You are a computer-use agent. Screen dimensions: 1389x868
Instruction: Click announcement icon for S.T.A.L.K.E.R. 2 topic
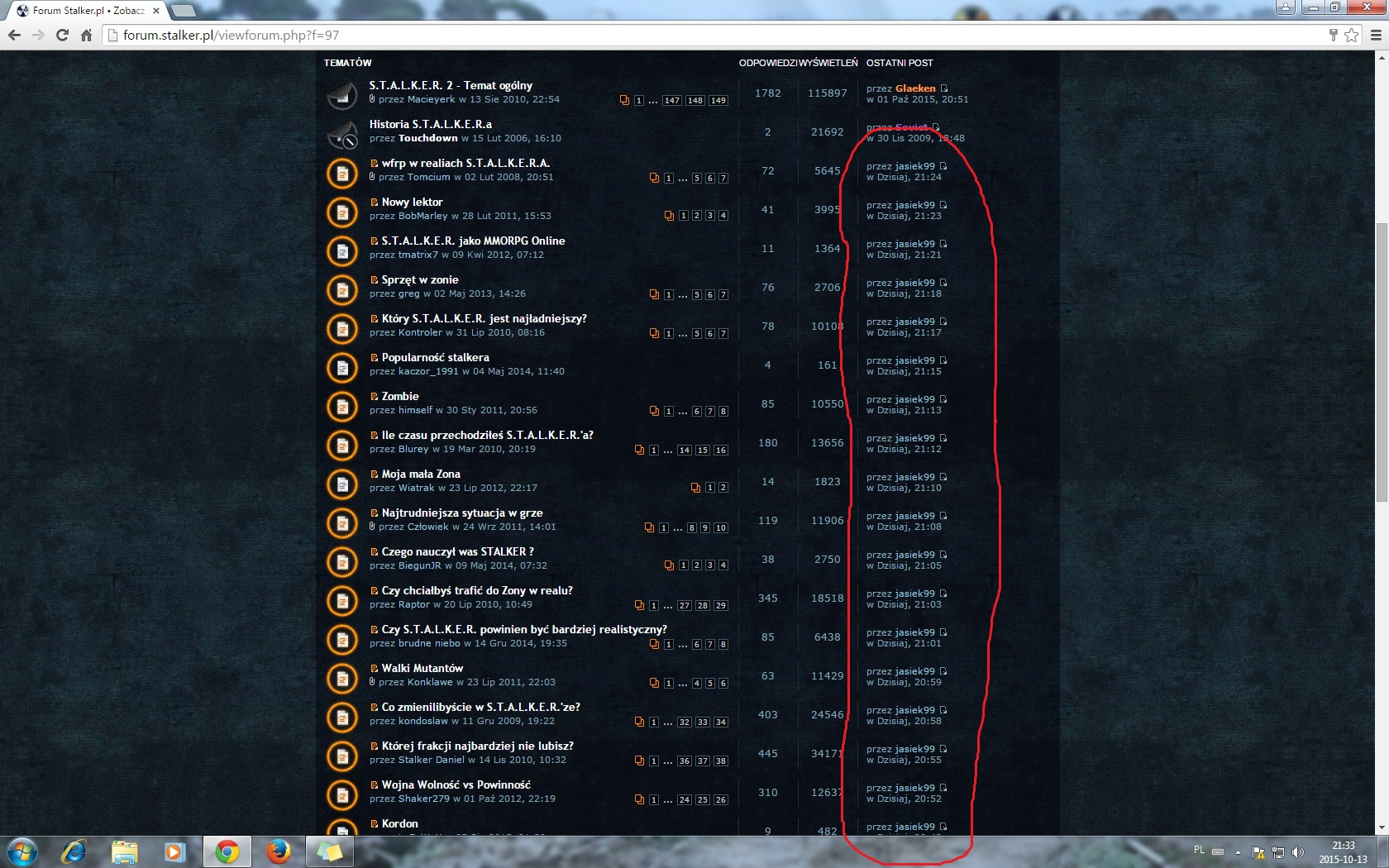[342, 96]
